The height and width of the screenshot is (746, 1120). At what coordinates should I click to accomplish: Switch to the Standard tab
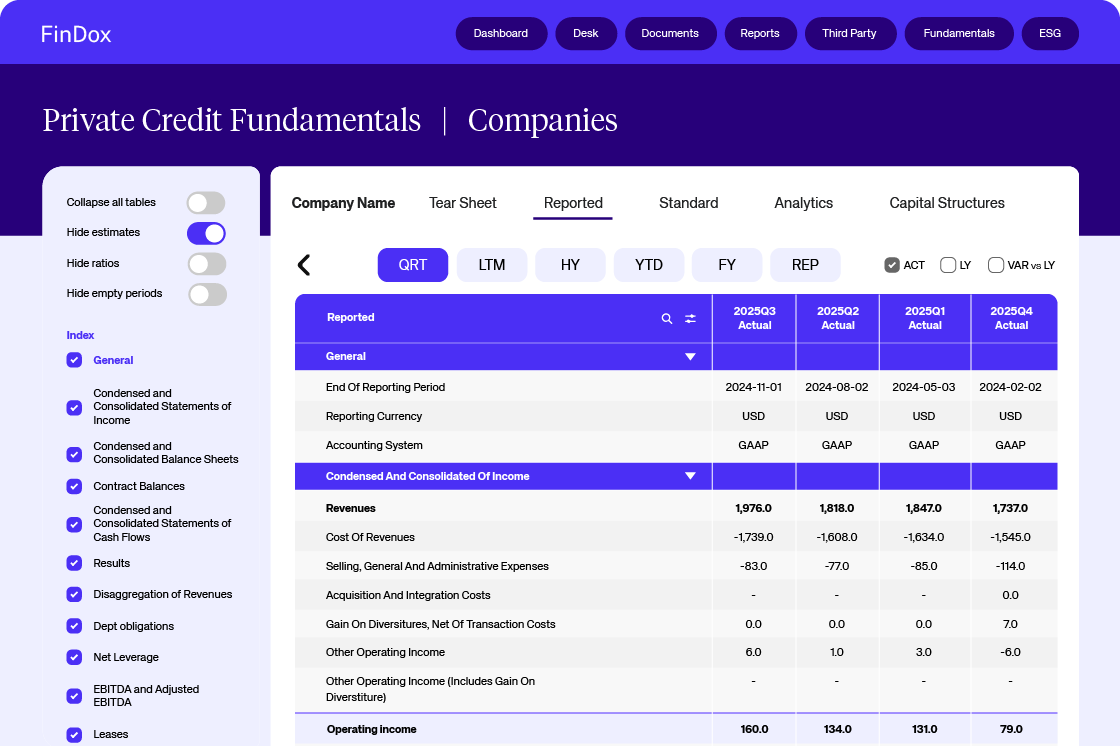click(688, 203)
